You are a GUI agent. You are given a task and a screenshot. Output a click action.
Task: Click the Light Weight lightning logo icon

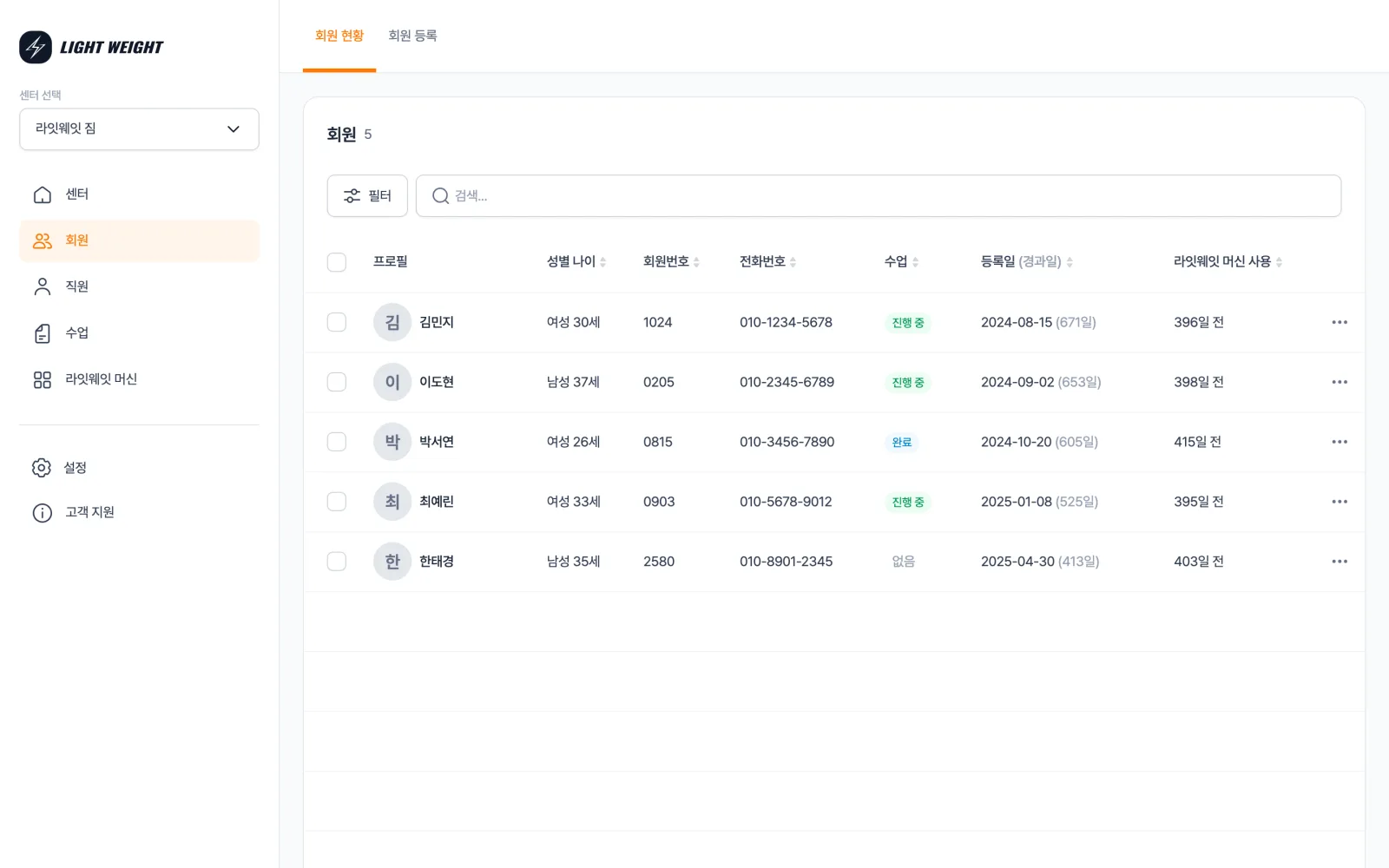tap(36, 47)
